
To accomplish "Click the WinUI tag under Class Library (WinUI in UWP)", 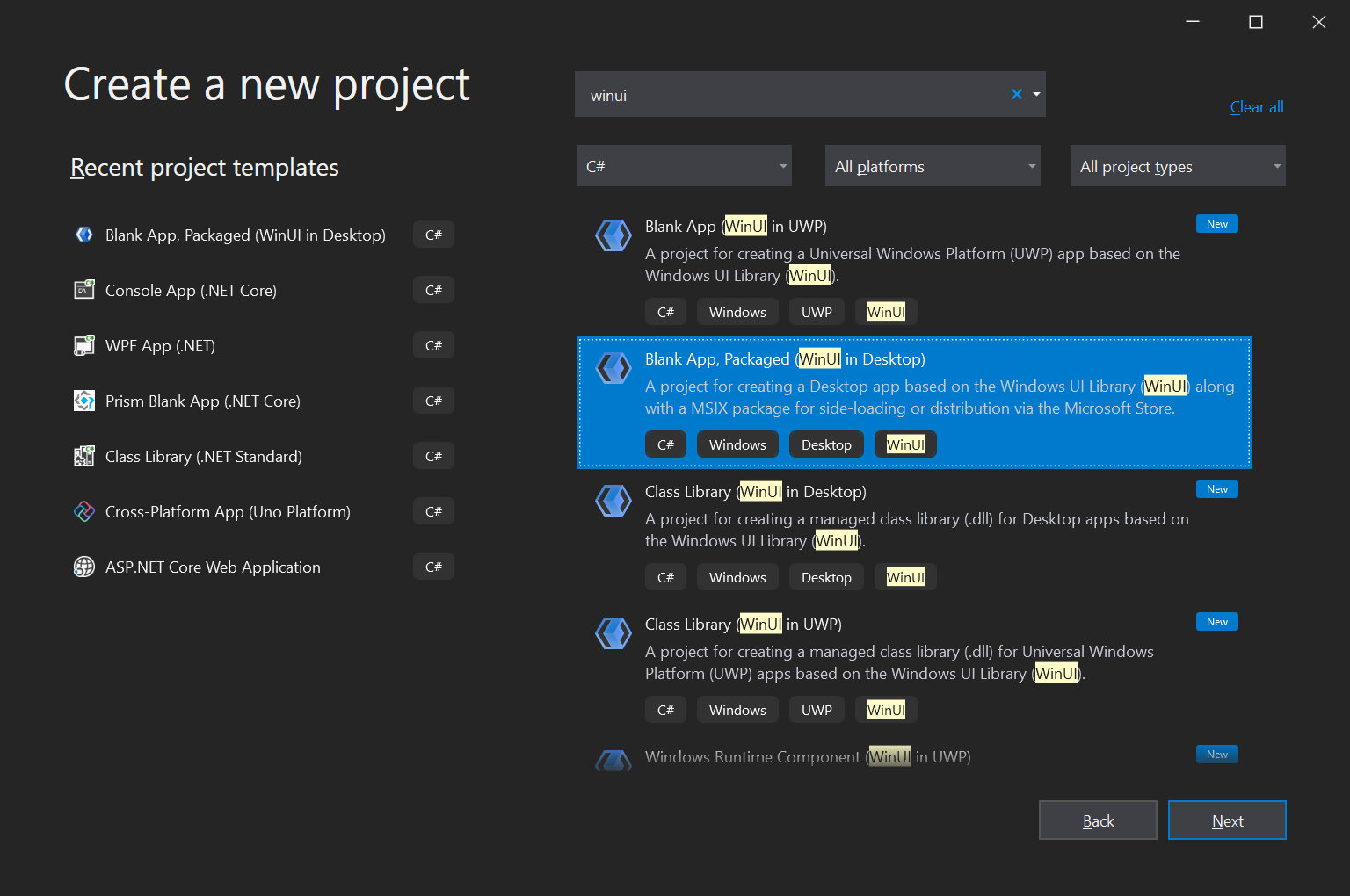I will 886,710.
